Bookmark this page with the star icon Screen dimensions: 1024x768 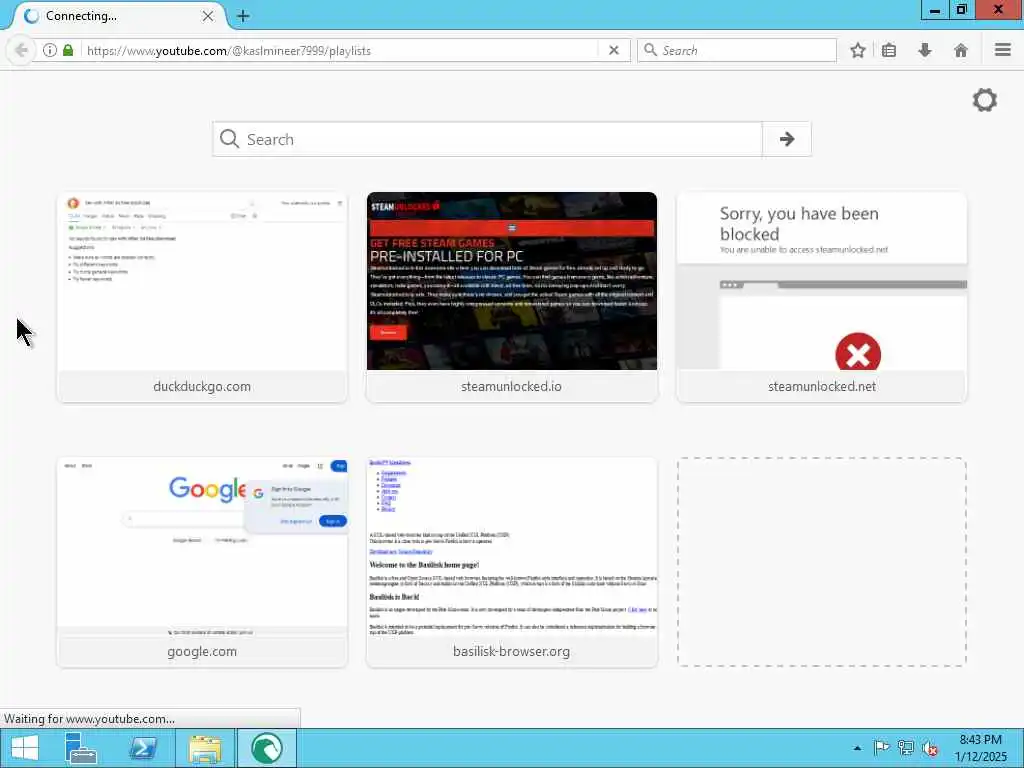(x=857, y=50)
